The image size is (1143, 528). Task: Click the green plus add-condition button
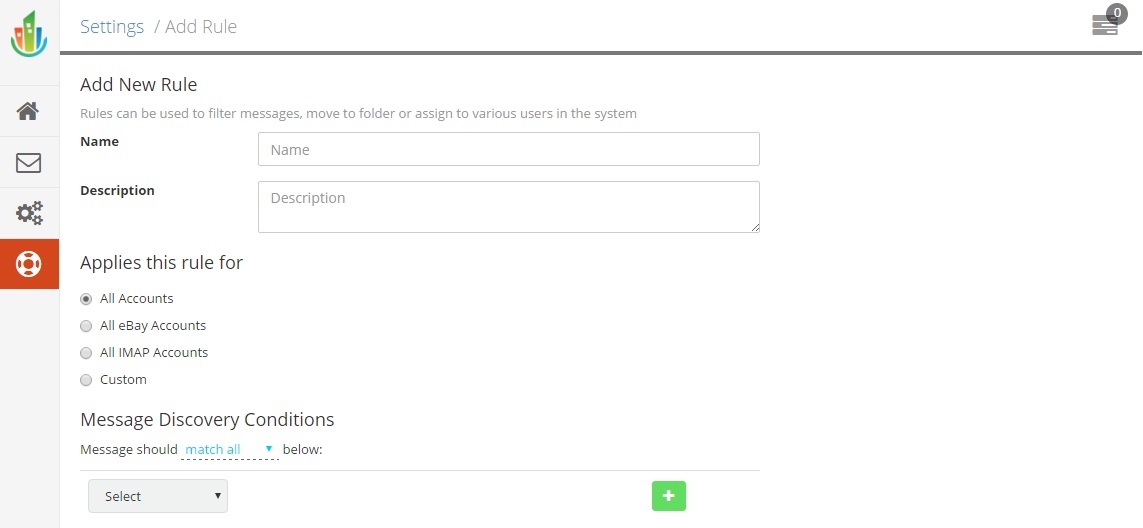point(669,496)
